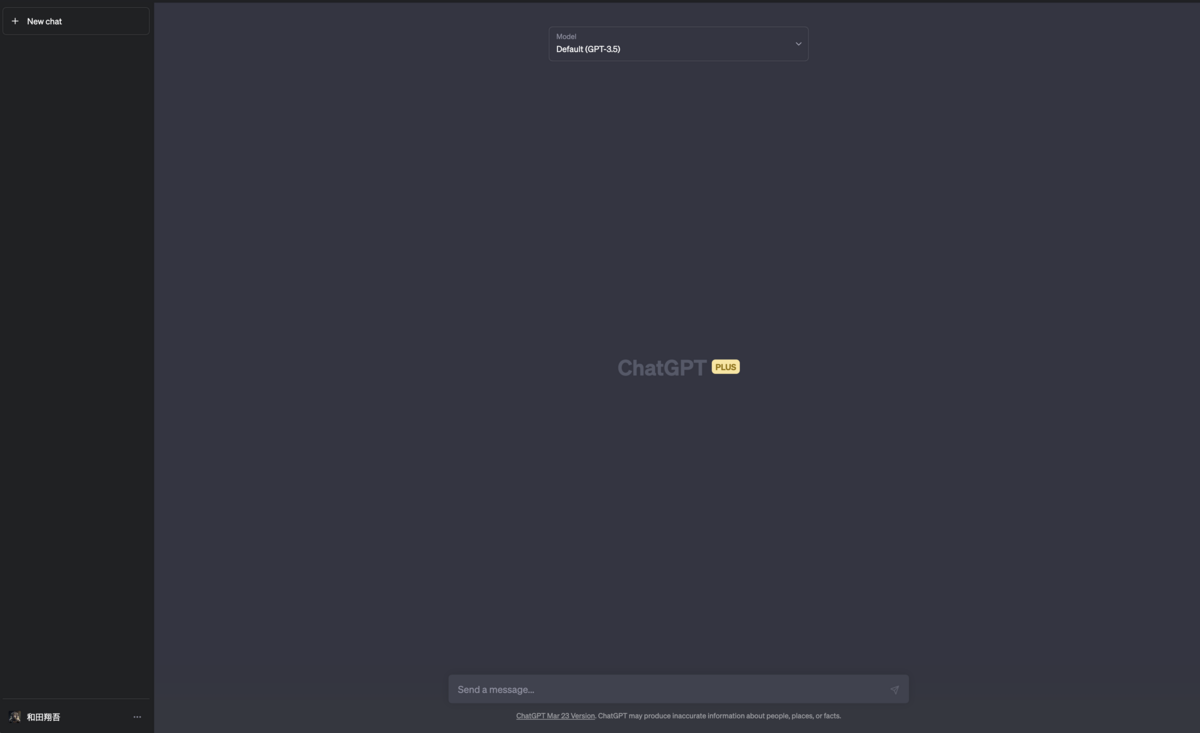Viewport: 1200px width, 733px height.
Task: Expand the model selector chevron arrow
Action: (x=798, y=44)
